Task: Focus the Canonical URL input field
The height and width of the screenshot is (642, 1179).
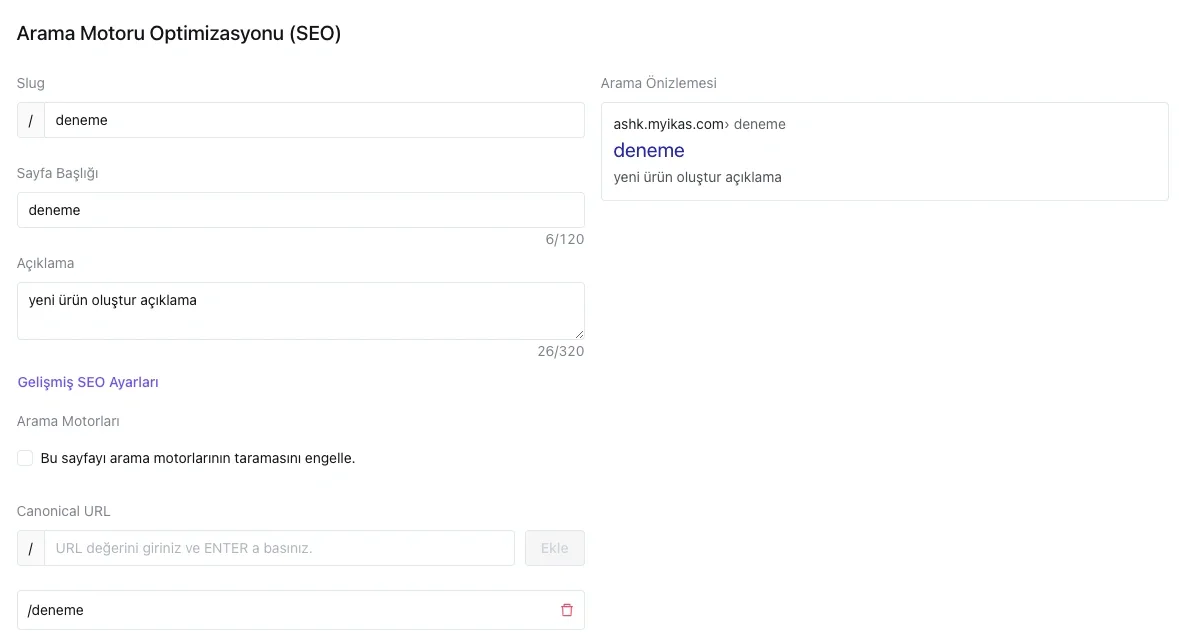Action: pyautogui.click(x=279, y=549)
